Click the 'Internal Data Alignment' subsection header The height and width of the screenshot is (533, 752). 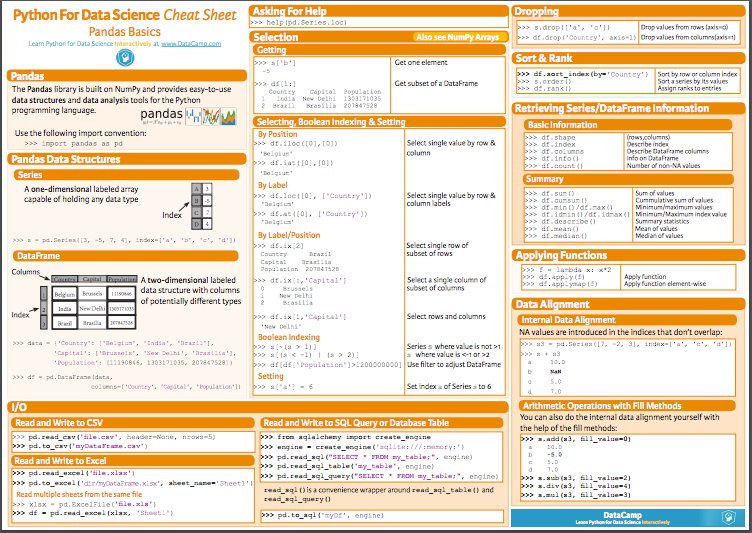click(627, 320)
